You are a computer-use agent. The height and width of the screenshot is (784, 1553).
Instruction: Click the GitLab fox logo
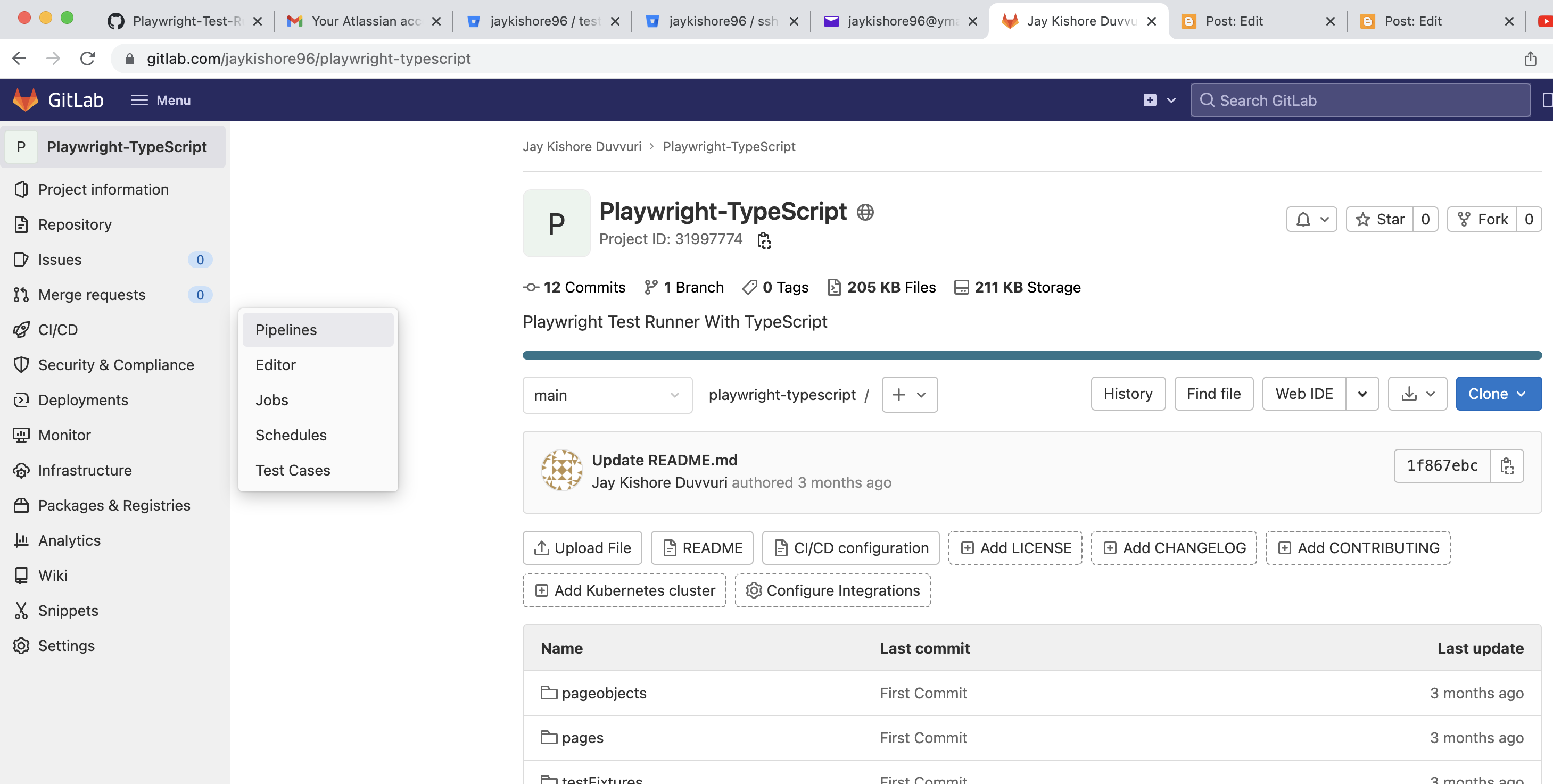point(26,100)
